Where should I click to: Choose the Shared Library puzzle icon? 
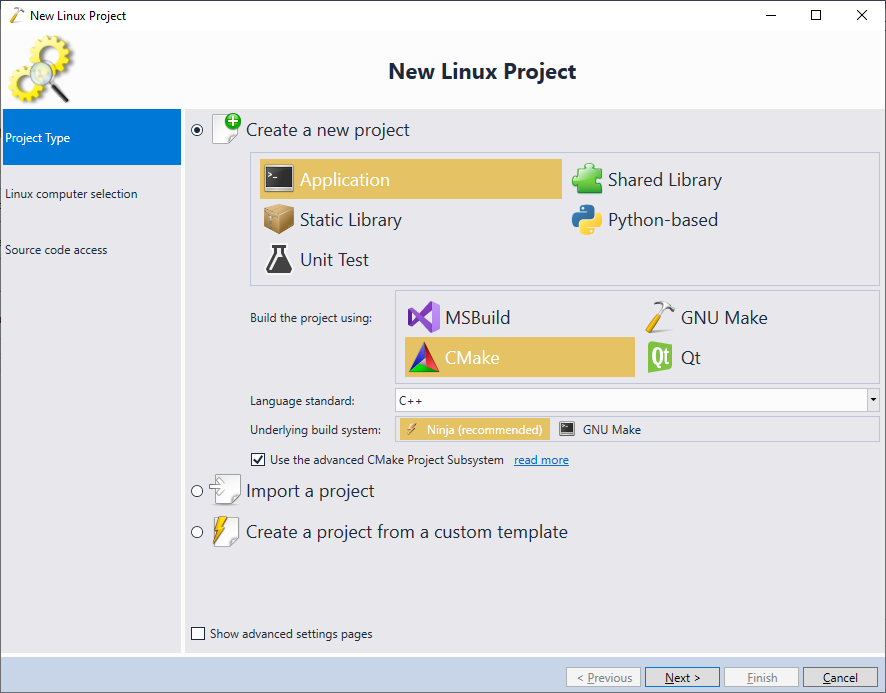click(x=587, y=179)
